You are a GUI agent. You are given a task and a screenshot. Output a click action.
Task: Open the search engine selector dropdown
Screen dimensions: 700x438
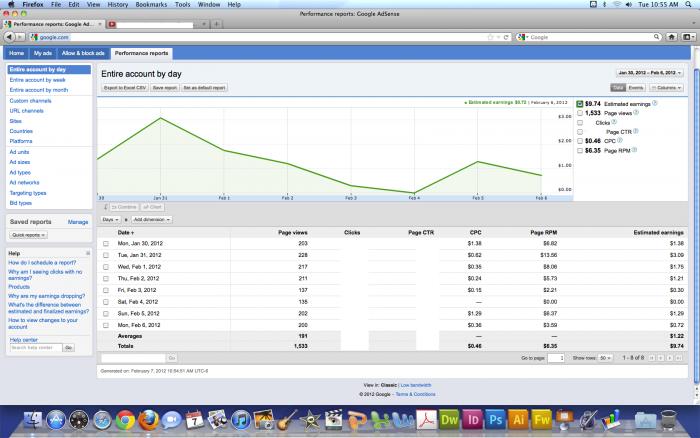click(523, 38)
